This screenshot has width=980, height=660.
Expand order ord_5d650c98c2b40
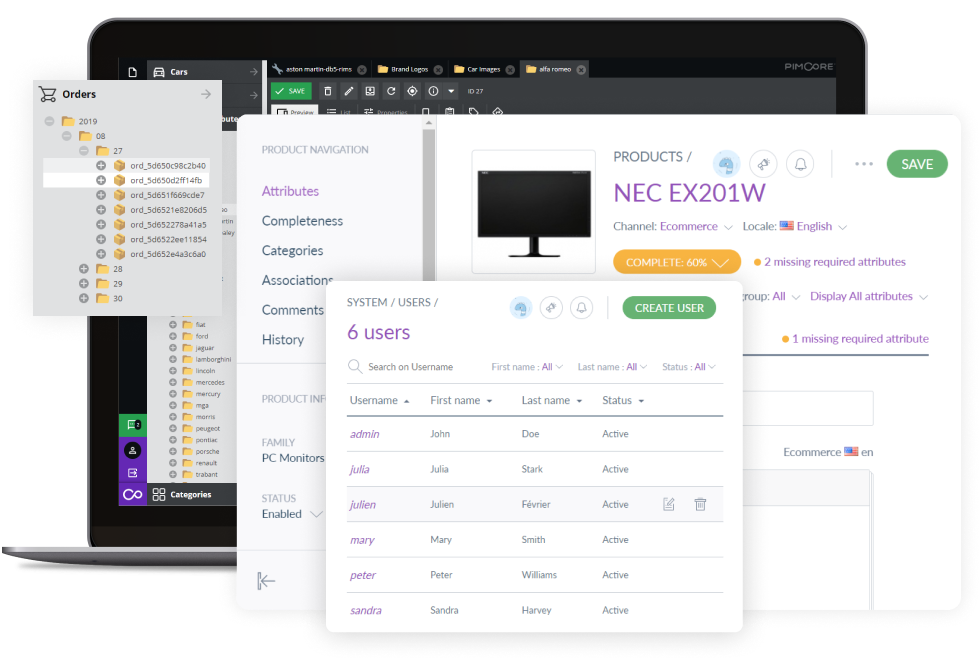[x=101, y=166]
